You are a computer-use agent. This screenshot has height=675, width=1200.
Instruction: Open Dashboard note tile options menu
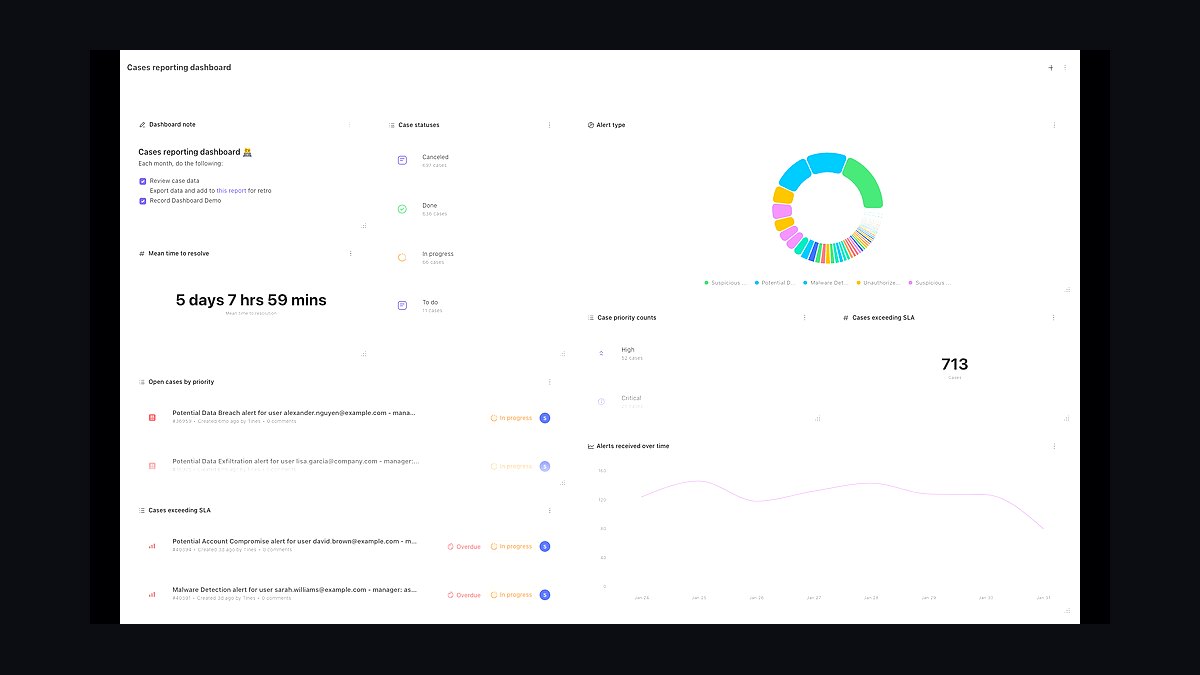(x=349, y=125)
